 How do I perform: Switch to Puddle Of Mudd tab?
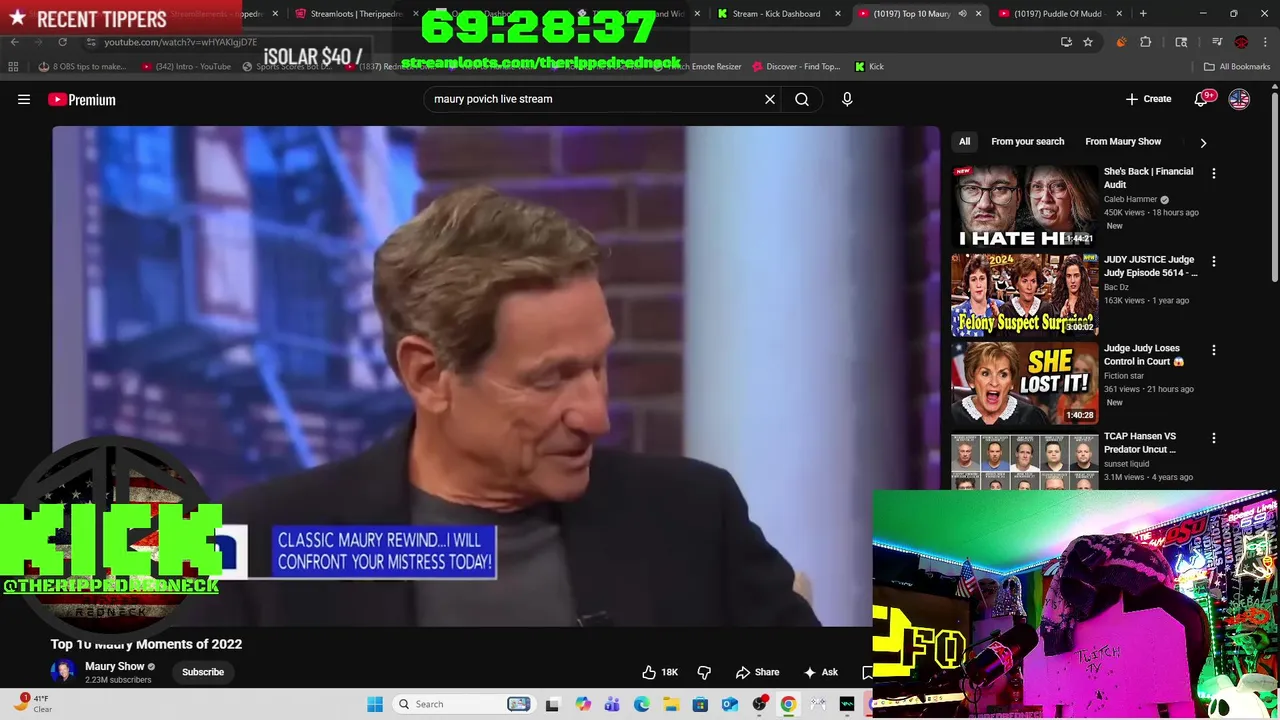click(1062, 14)
